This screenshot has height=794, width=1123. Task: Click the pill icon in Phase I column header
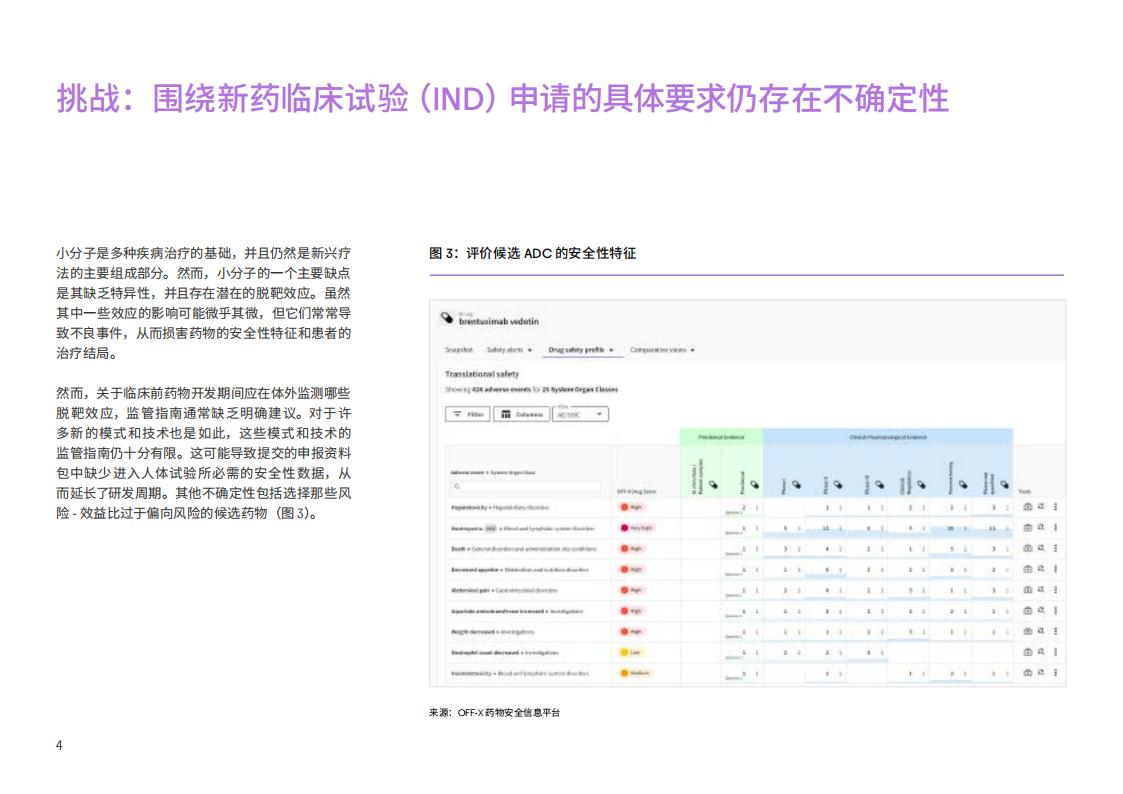point(796,485)
